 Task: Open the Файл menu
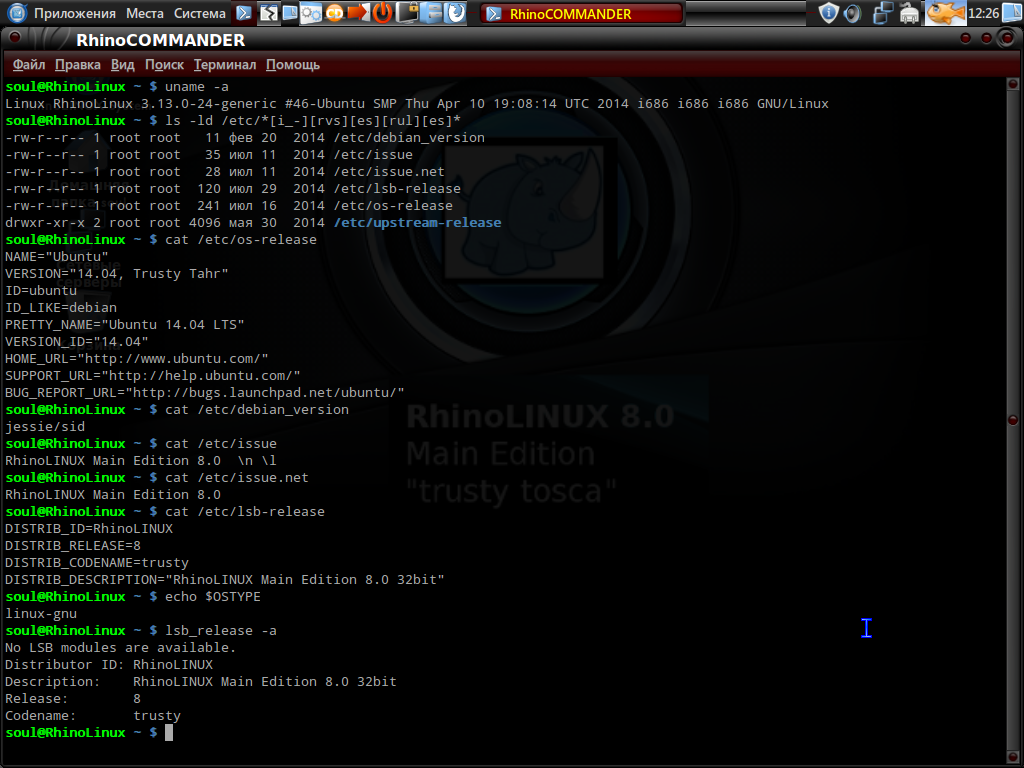pos(29,65)
